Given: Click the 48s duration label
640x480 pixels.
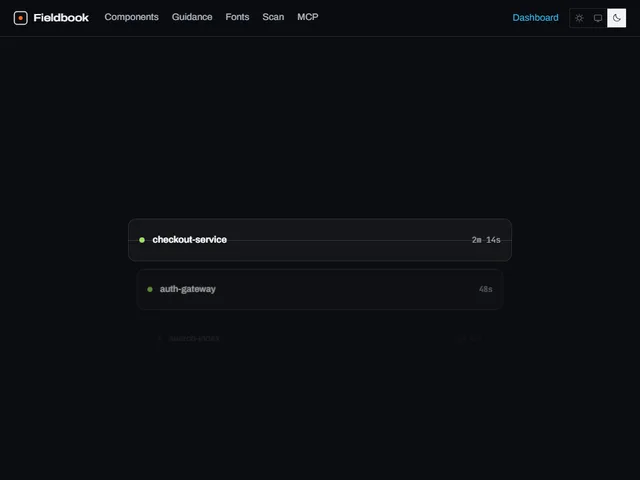Looking at the screenshot, I should tap(485, 289).
